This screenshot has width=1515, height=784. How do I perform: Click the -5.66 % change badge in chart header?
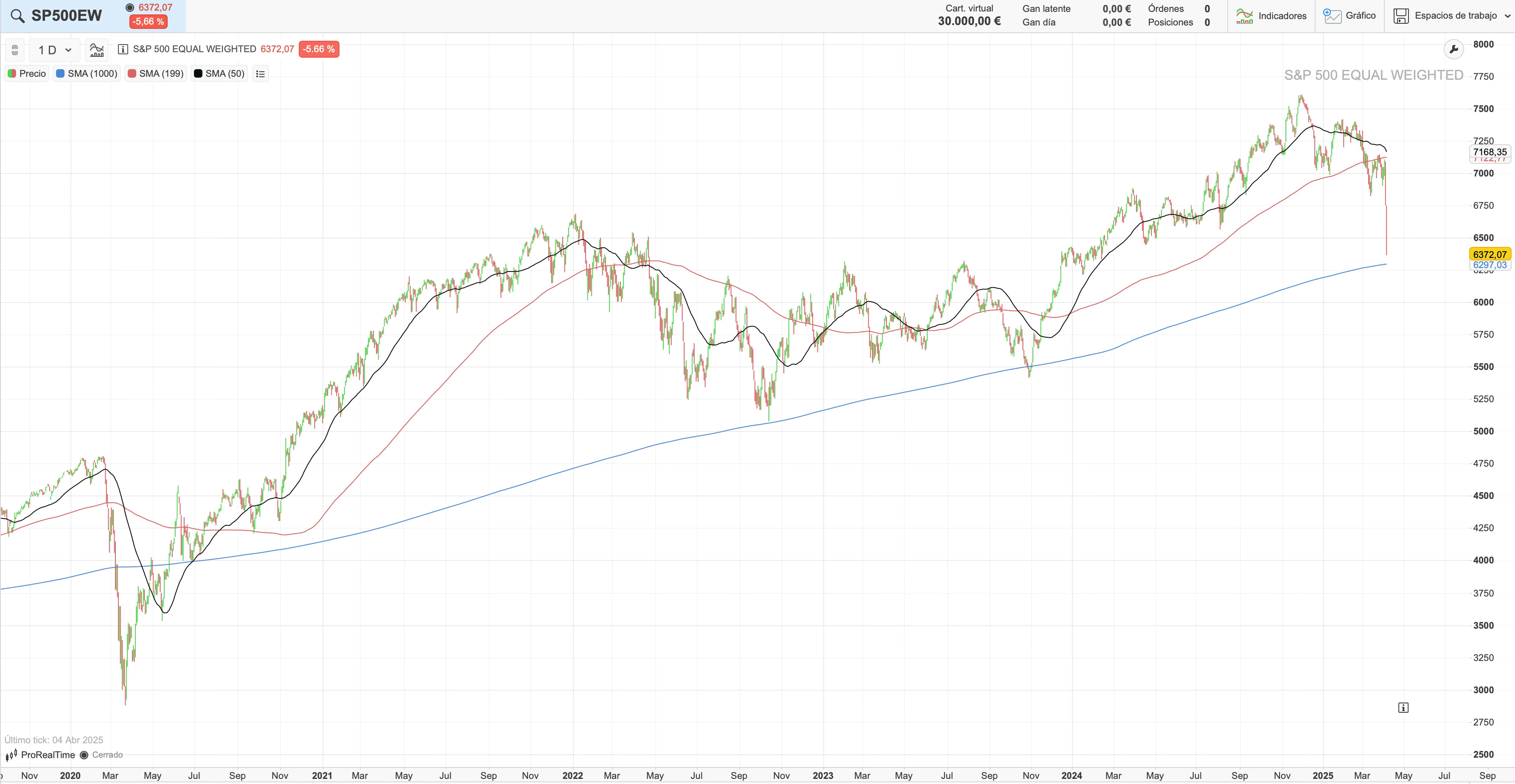[x=319, y=49]
